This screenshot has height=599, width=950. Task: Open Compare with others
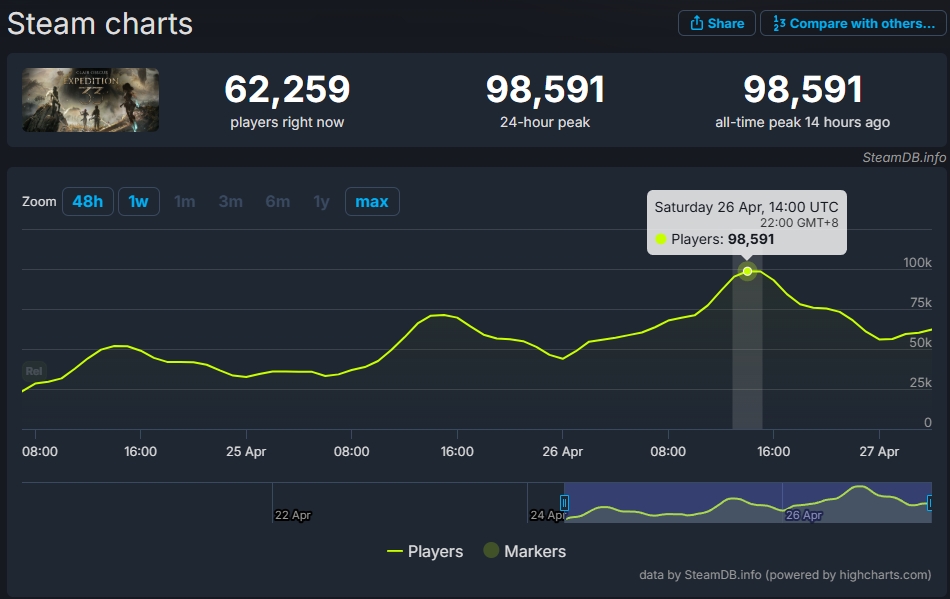coord(853,24)
